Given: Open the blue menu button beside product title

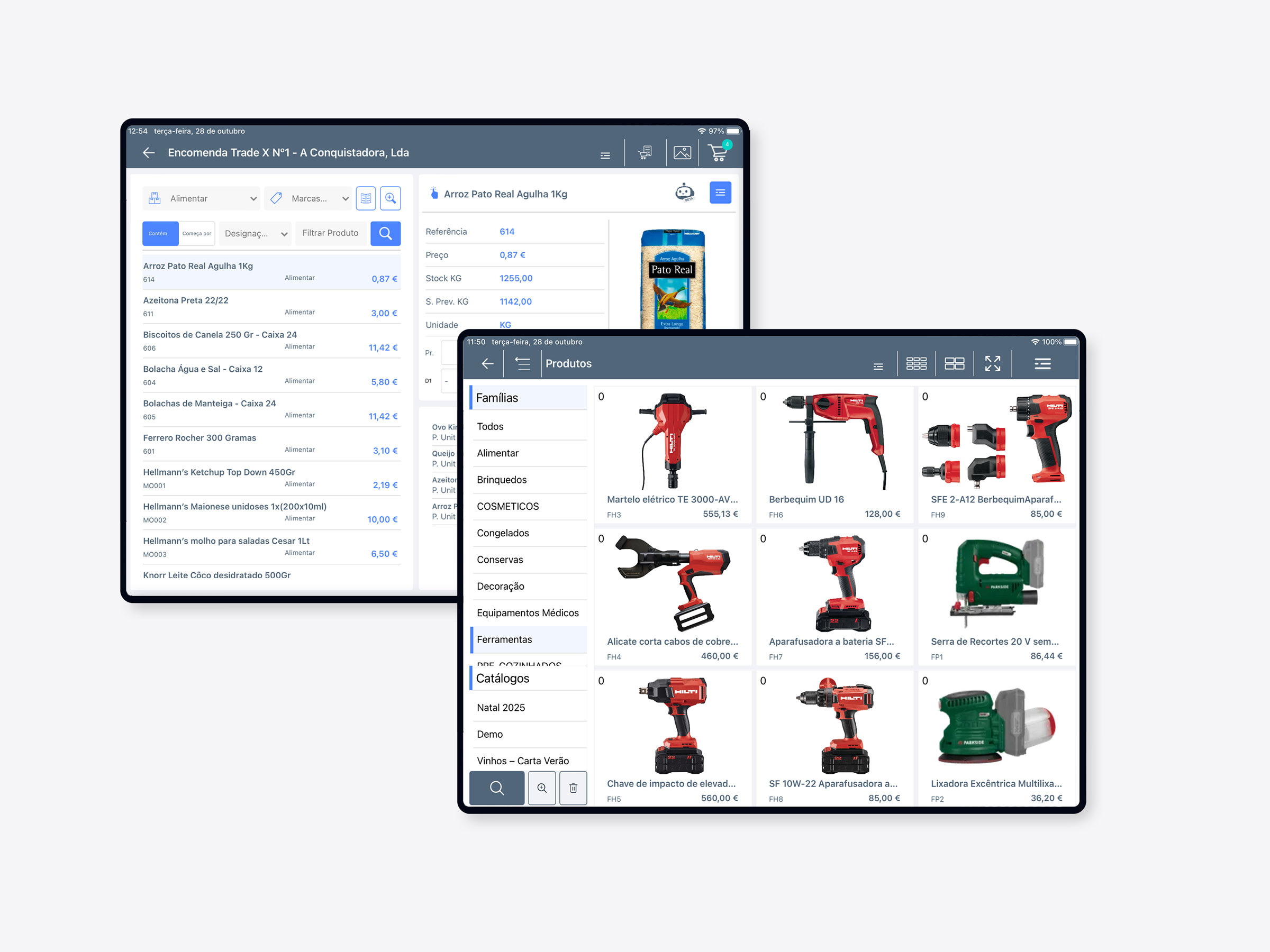Looking at the screenshot, I should click(720, 193).
